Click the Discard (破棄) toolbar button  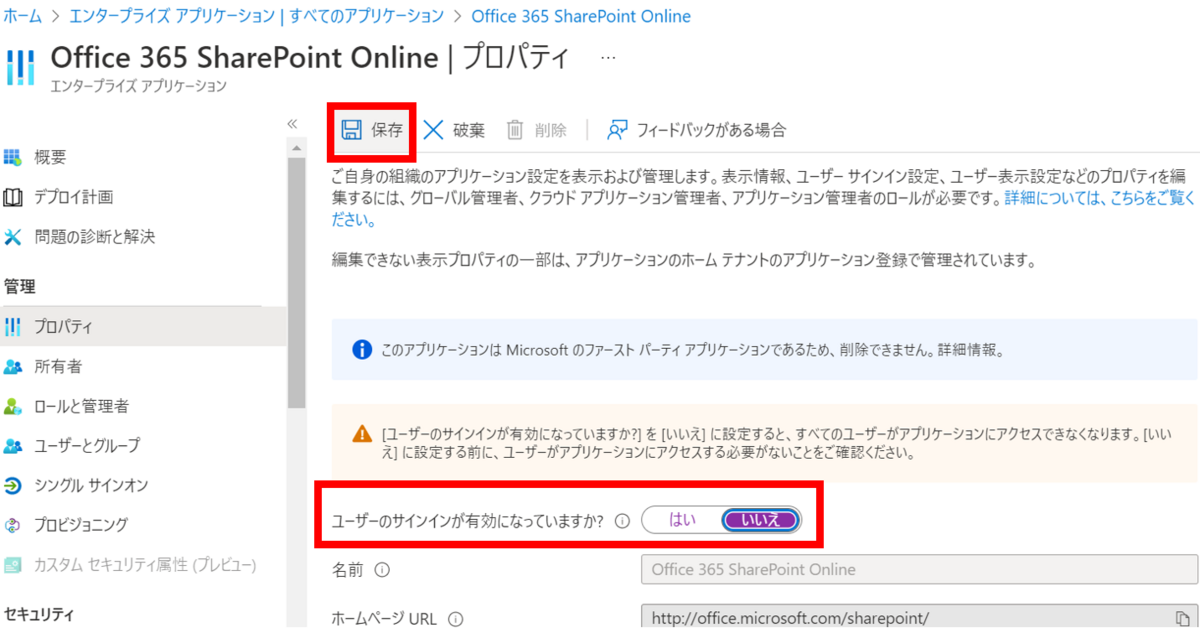click(x=454, y=130)
